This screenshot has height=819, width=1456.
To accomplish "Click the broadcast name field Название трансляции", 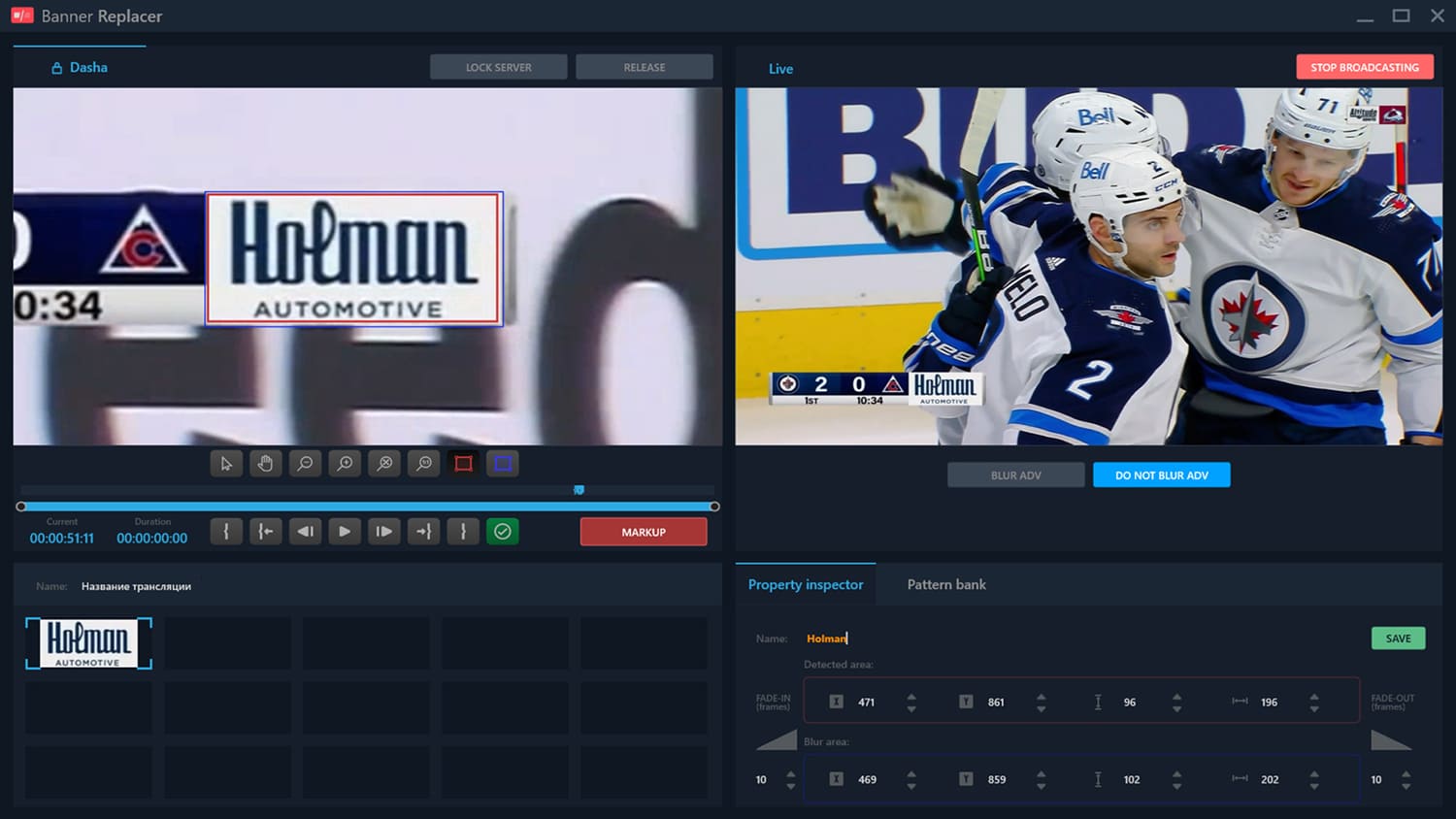I will pyautogui.click(x=136, y=586).
